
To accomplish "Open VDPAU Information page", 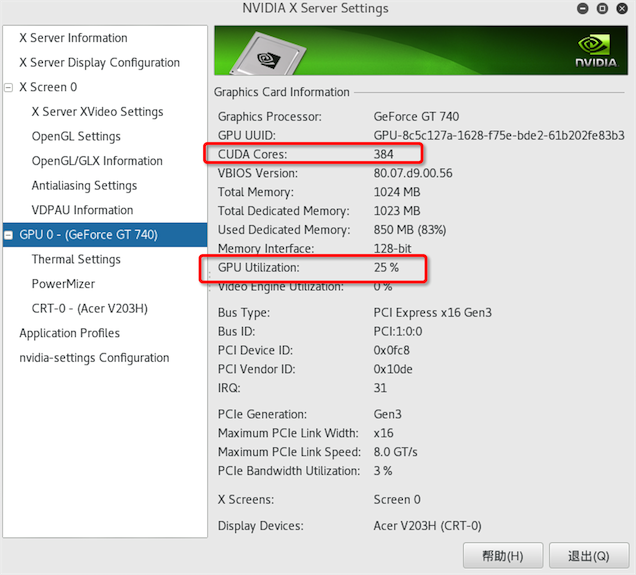I will click(82, 210).
